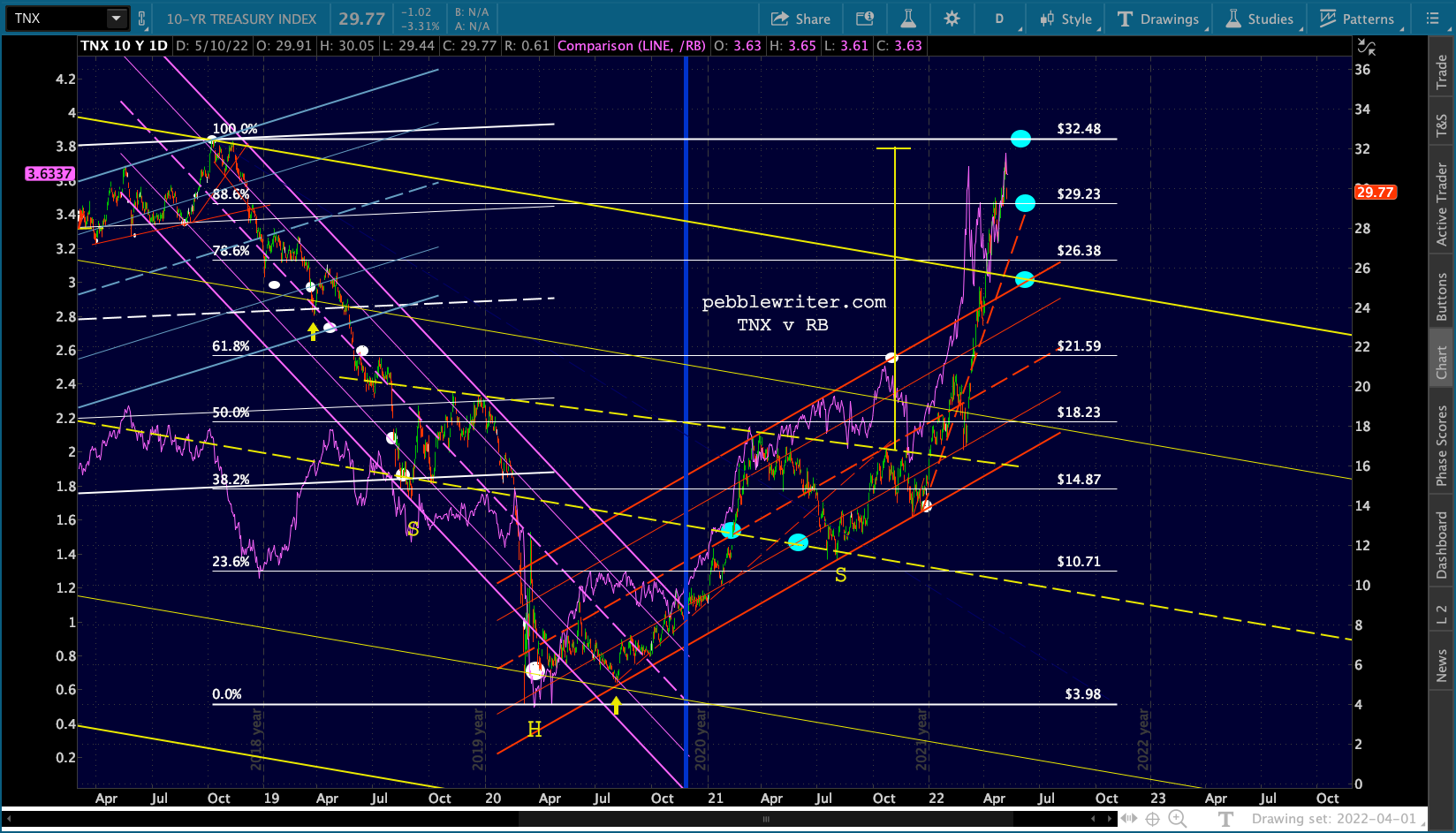The image size is (1456, 833).
Task: Open the Active Trader sidebar tab
Action: 1442,204
